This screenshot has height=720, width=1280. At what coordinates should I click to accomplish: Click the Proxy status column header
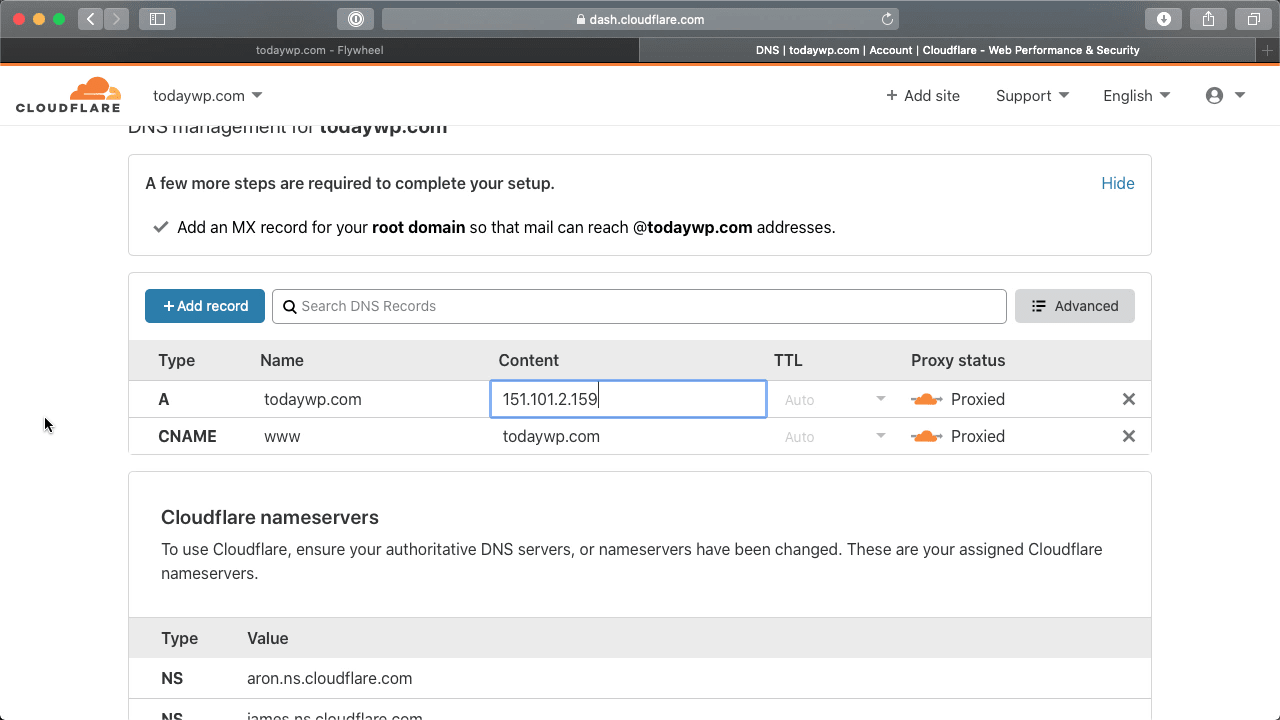[x=958, y=360]
